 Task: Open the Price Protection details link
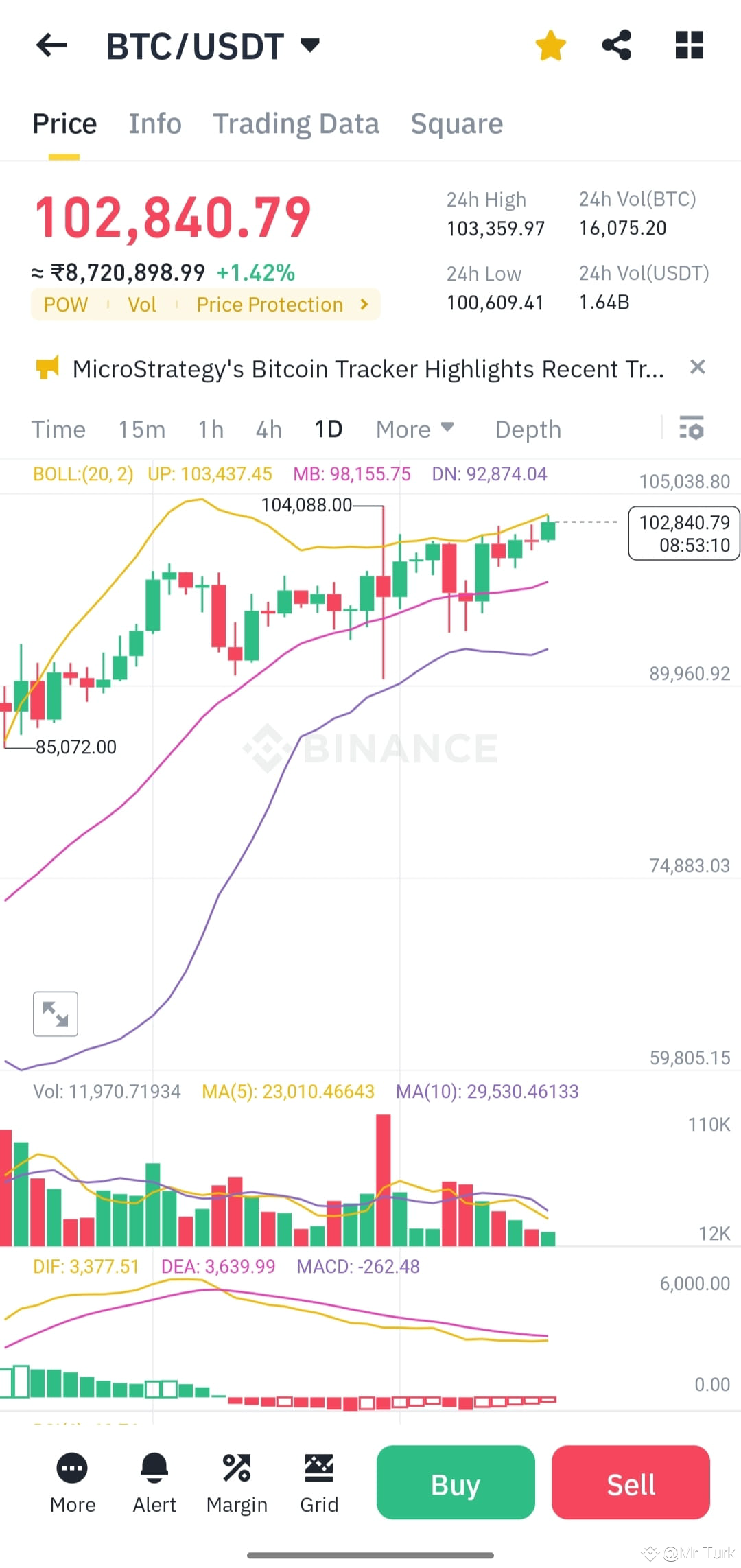281,304
